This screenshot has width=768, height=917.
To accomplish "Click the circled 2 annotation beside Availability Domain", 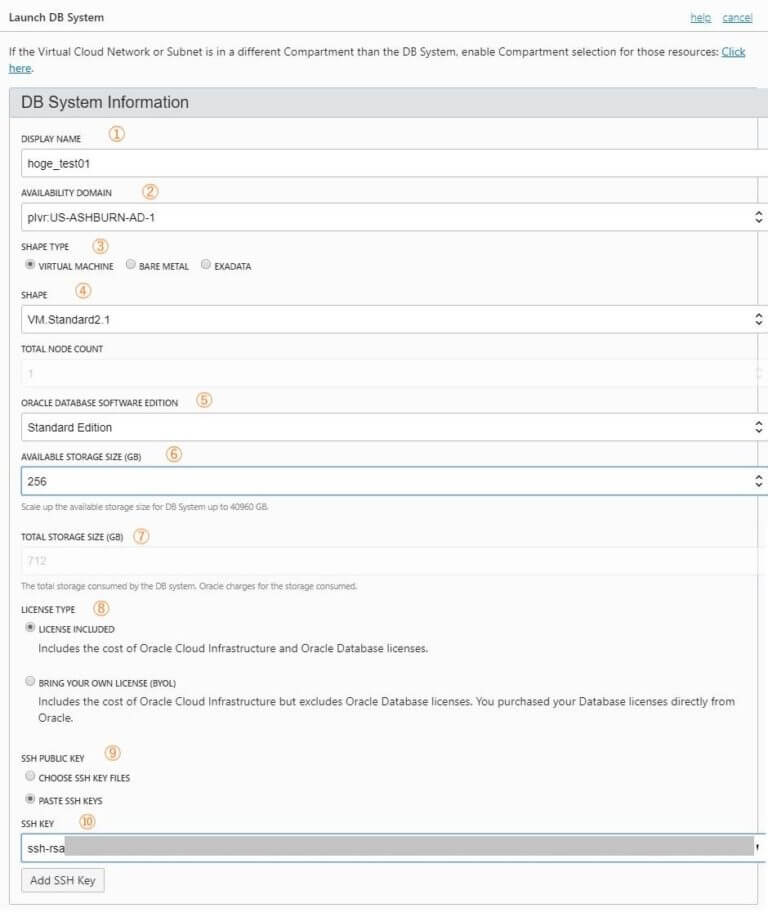I will pos(150,191).
